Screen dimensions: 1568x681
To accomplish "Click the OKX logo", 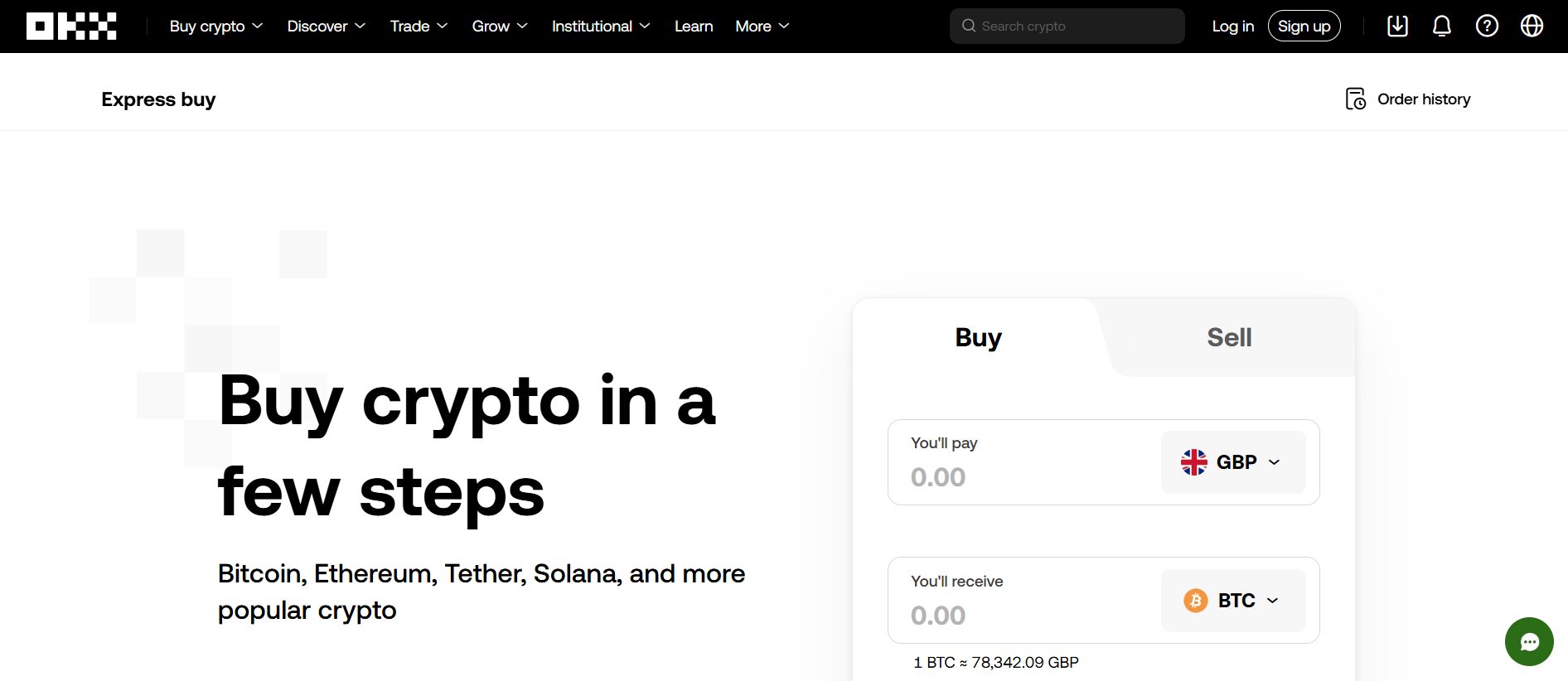I will click(x=71, y=27).
